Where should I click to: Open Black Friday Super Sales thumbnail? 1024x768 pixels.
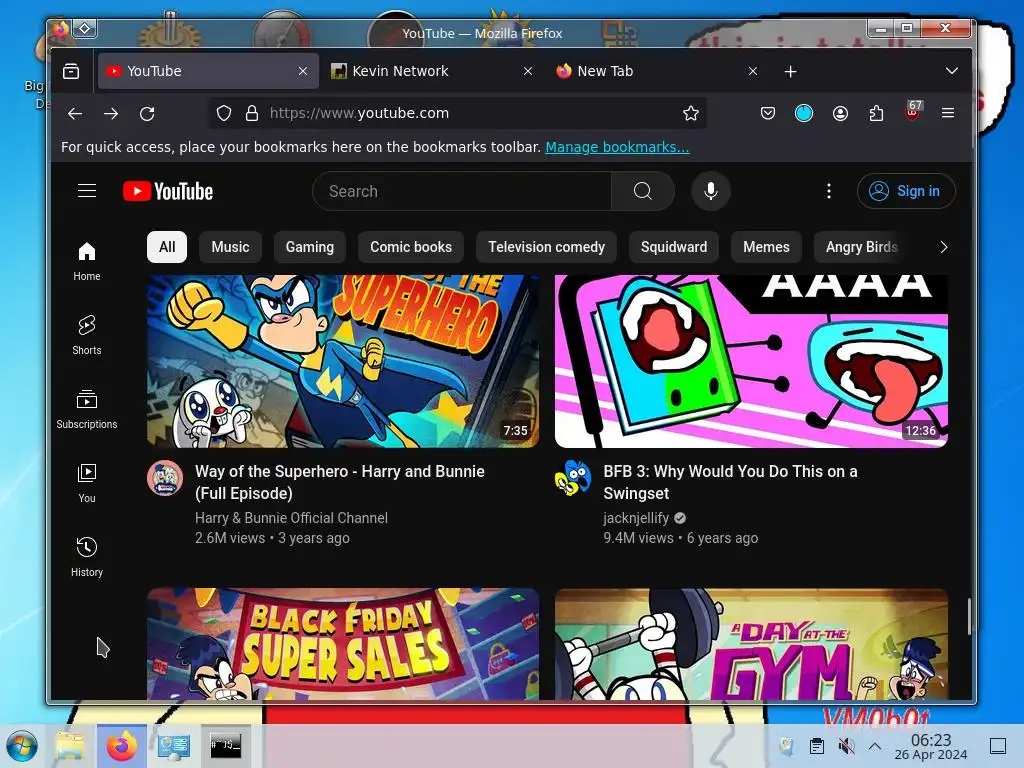343,644
